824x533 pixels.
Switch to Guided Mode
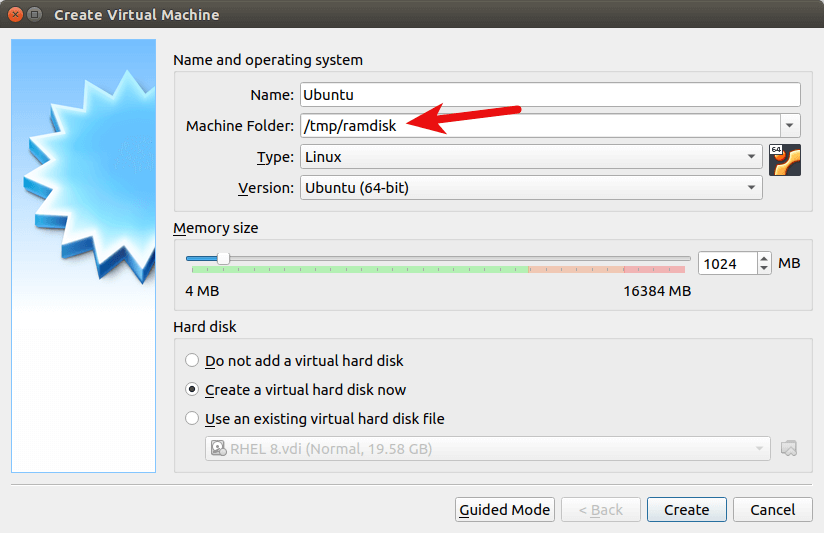click(504, 510)
